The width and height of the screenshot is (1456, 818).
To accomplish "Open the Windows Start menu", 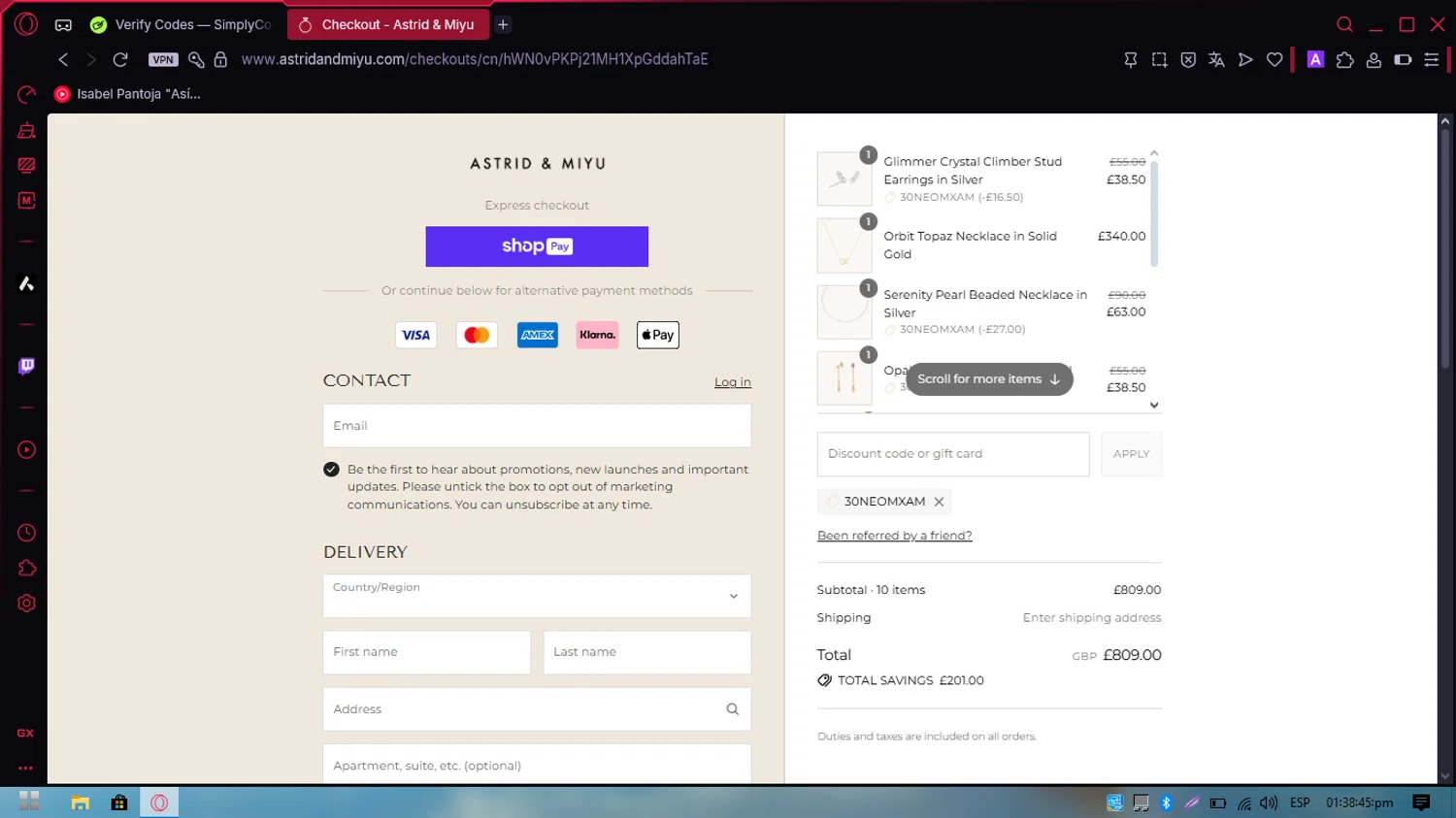I will 29,802.
